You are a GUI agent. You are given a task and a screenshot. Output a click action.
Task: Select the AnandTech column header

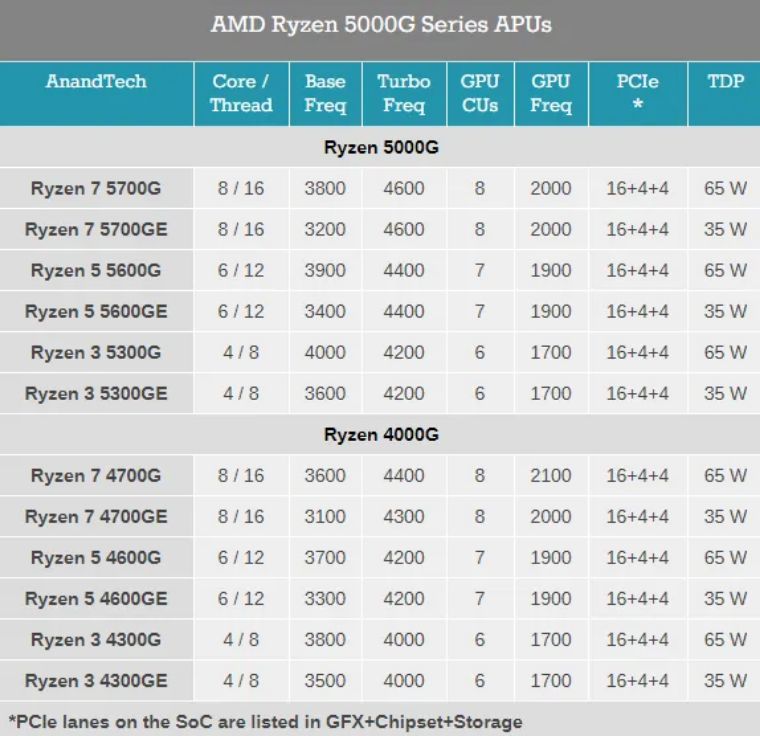click(96, 83)
